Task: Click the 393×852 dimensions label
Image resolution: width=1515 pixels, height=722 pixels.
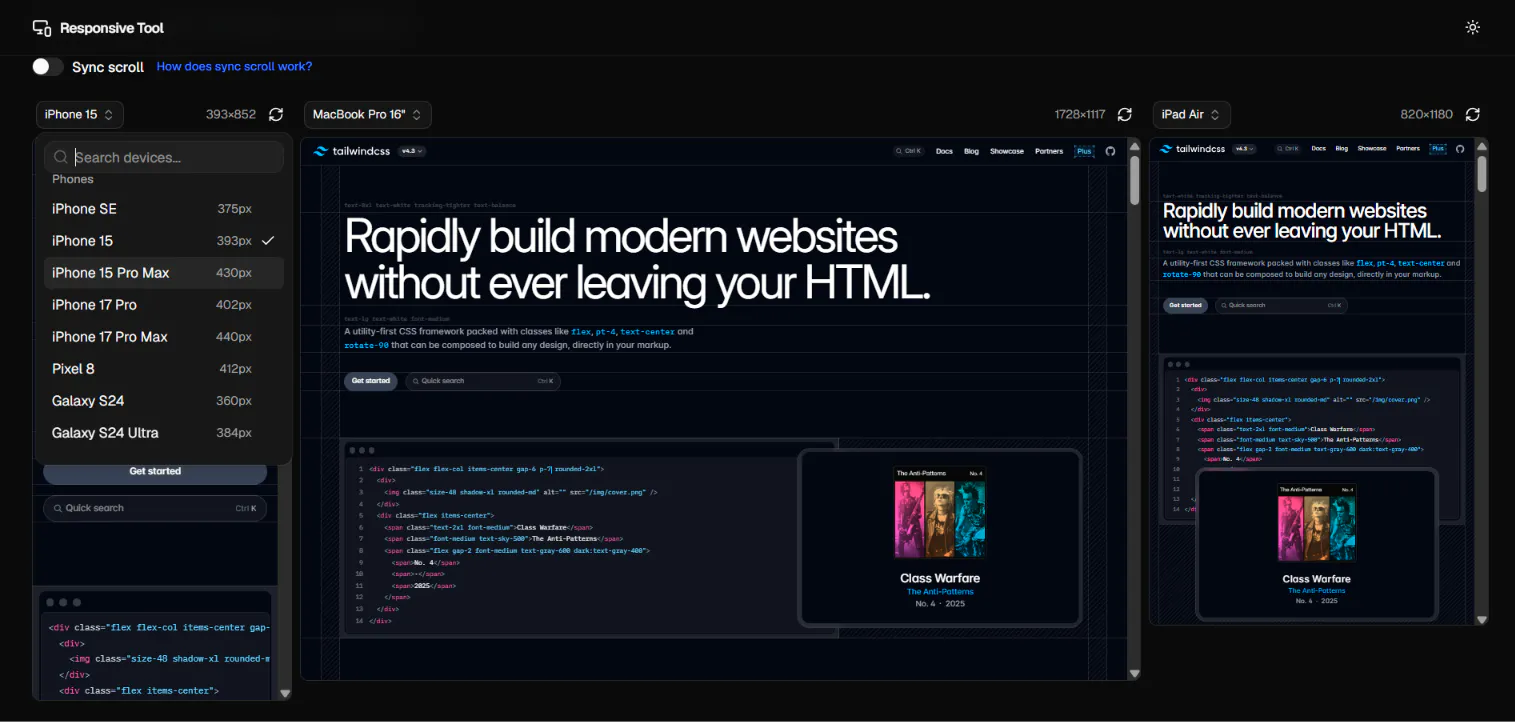Action: 231,115
